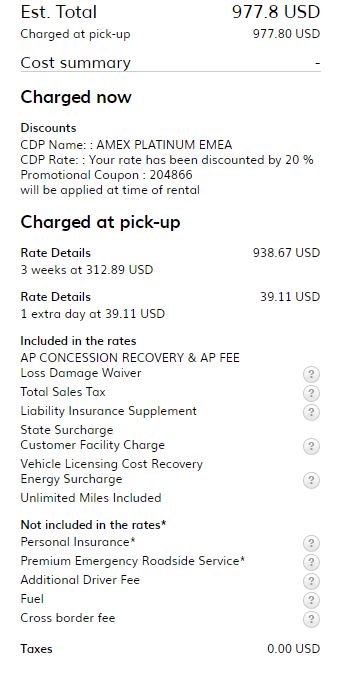
Task: Show Energy Surcharge help tooltip icon
Action: pyautogui.click(x=311, y=480)
